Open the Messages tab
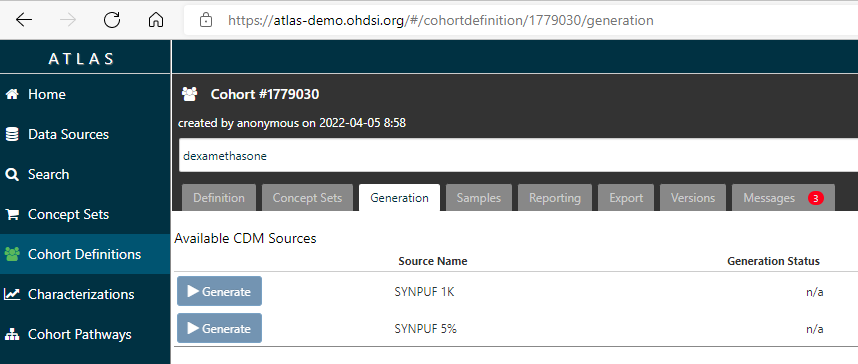This screenshot has height=364, width=858. tap(784, 198)
